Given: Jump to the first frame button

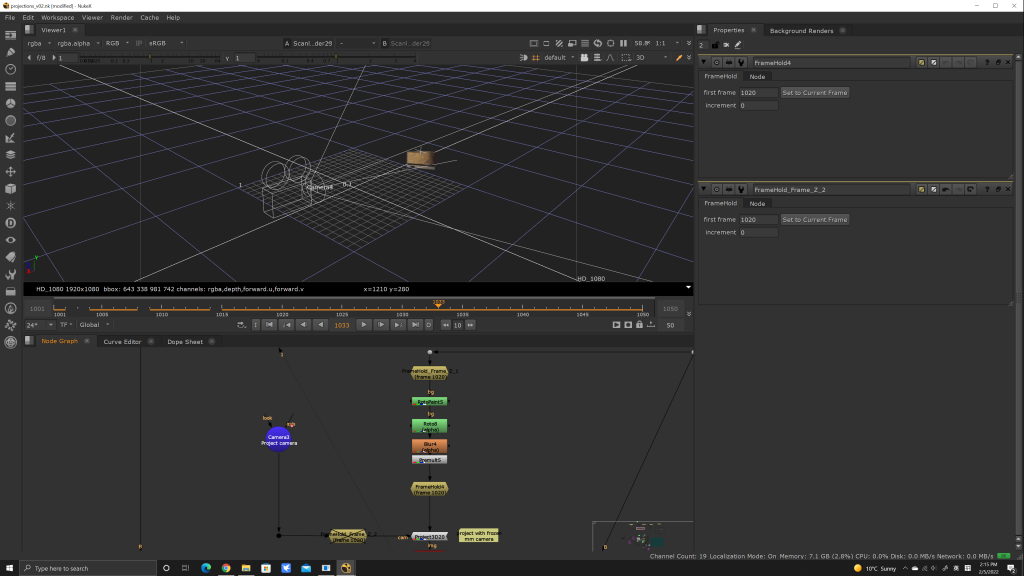Looking at the screenshot, I should [x=269, y=325].
